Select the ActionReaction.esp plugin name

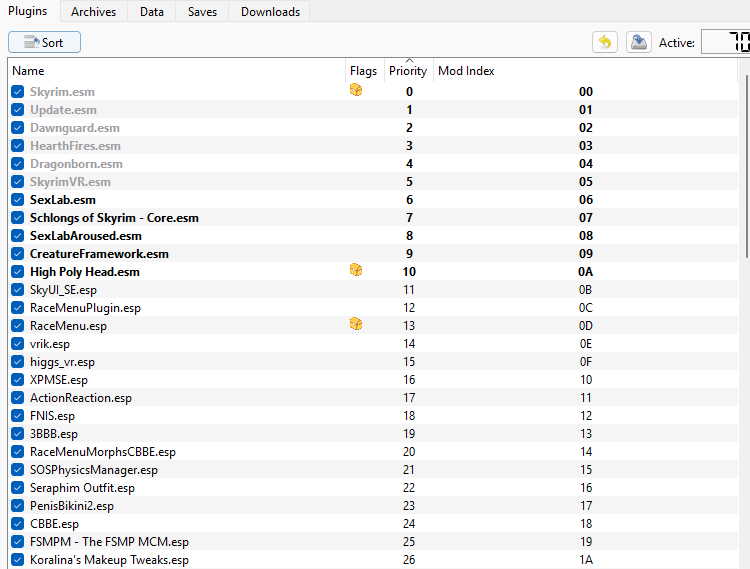click(x=80, y=398)
